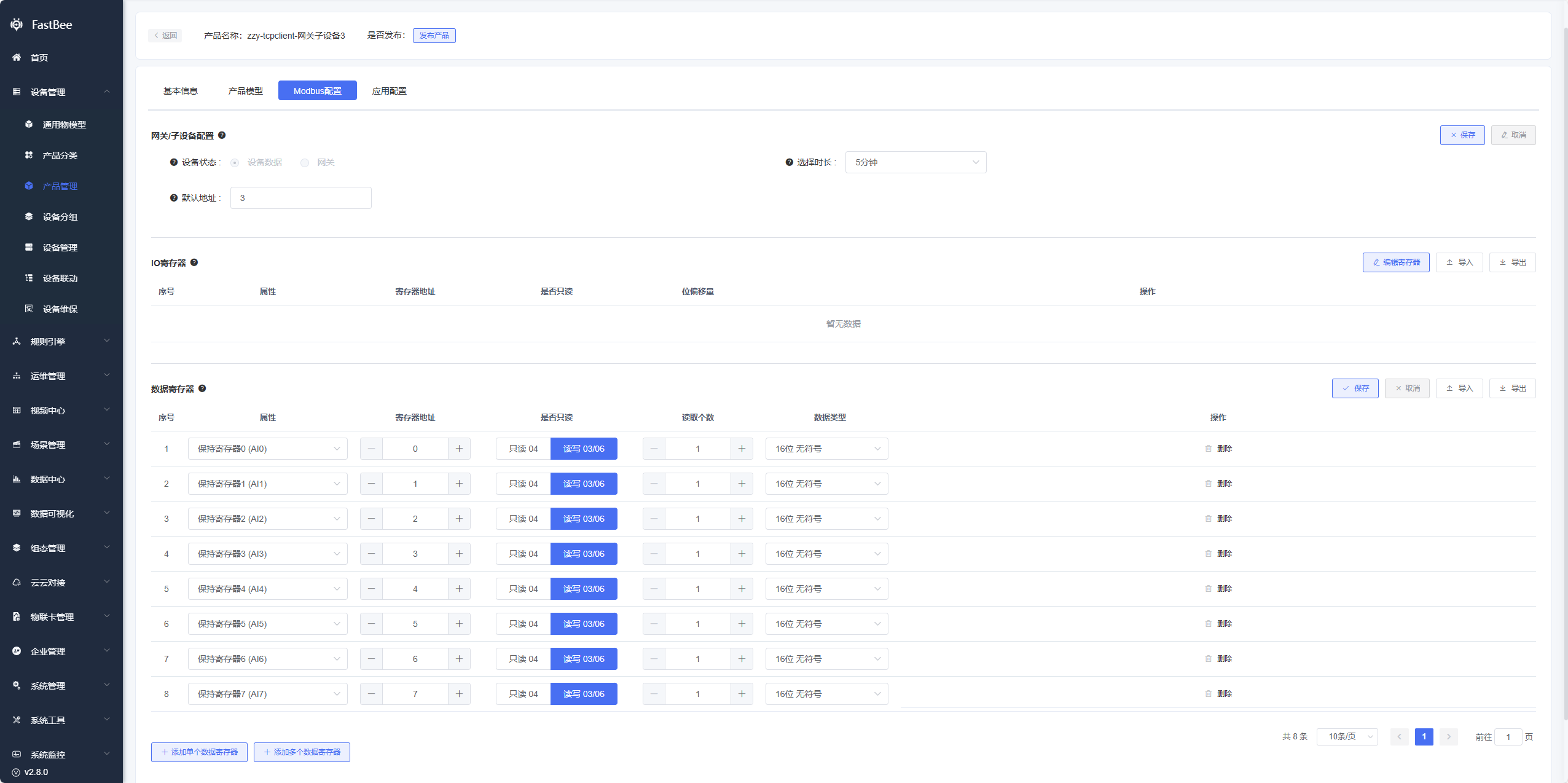This screenshot has width=1568, height=783.
Task: Click the help icon next to 数据寄存器
Action: [202, 388]
